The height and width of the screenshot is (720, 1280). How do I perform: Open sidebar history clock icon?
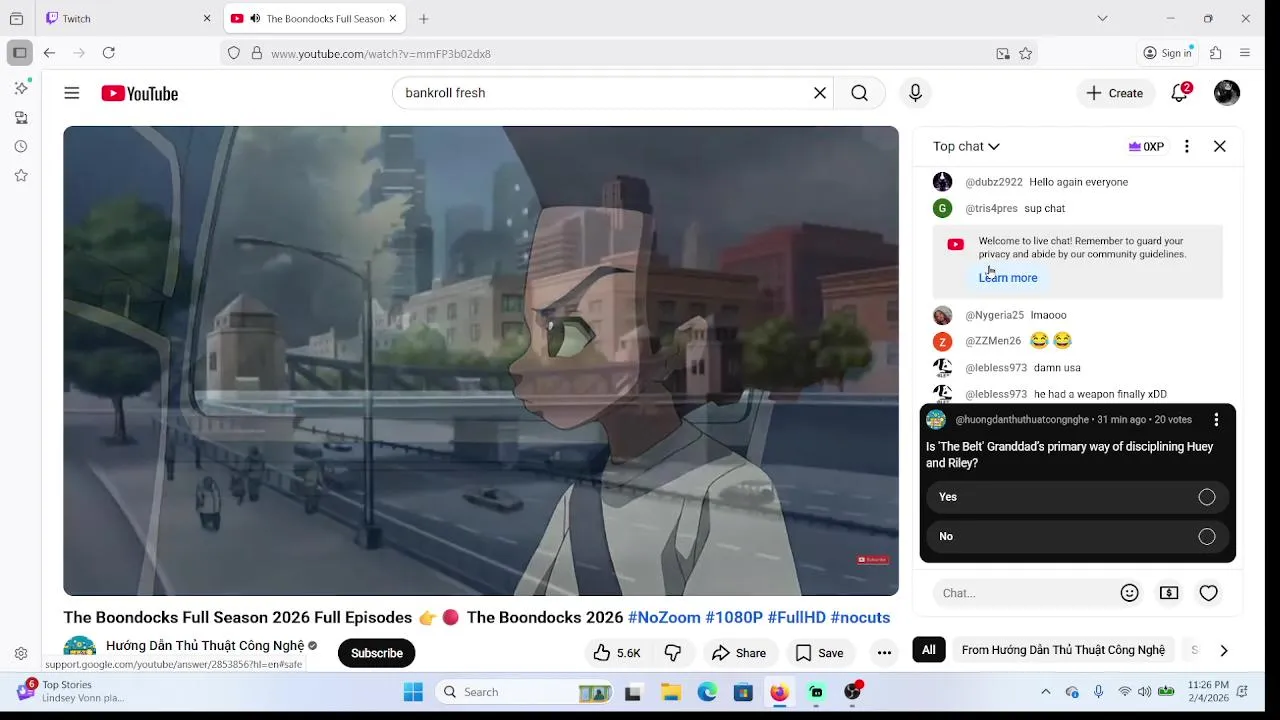pyautogui.click(x=21, y=146)
